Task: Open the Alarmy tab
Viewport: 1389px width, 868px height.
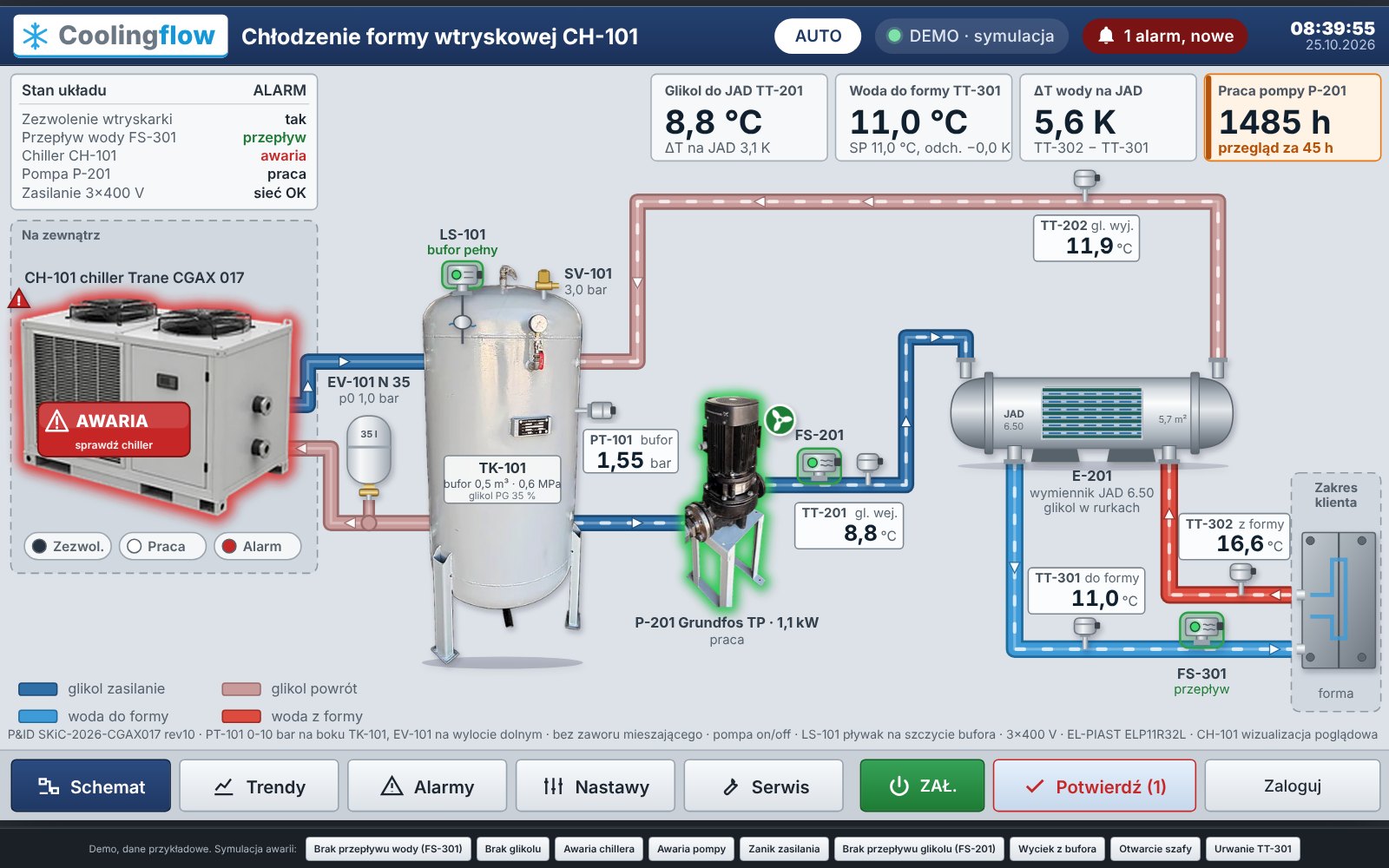Action: [x=427, y=786]
